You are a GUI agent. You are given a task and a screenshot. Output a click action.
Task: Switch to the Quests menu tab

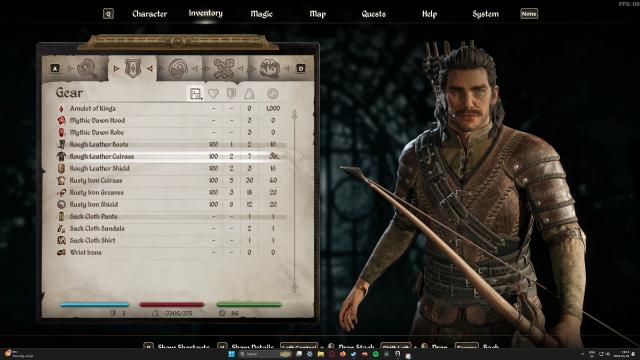point(373,14)
